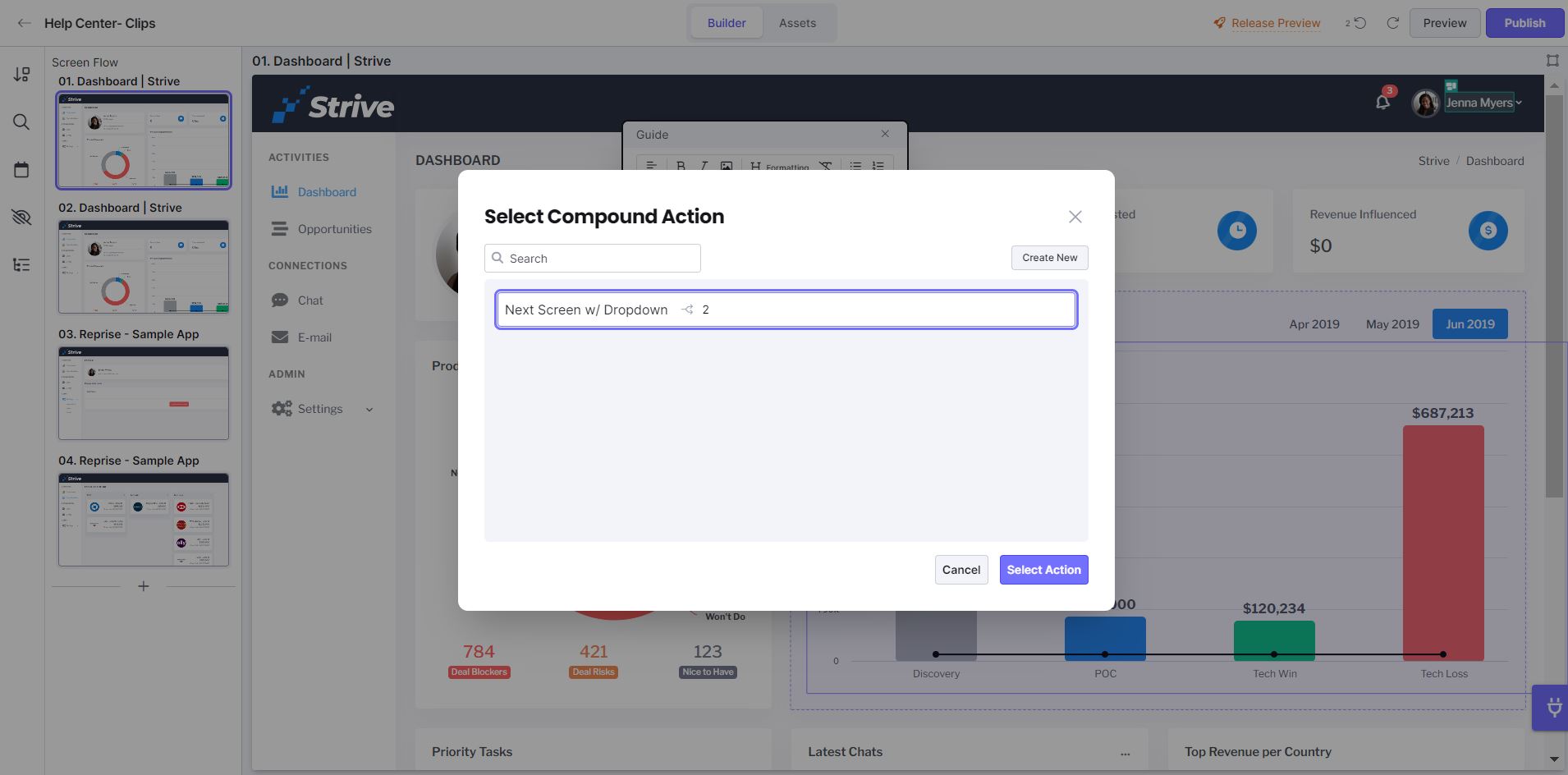Click the Strive breadcrumb link

pyautogui.click(x=1433, y=161)
